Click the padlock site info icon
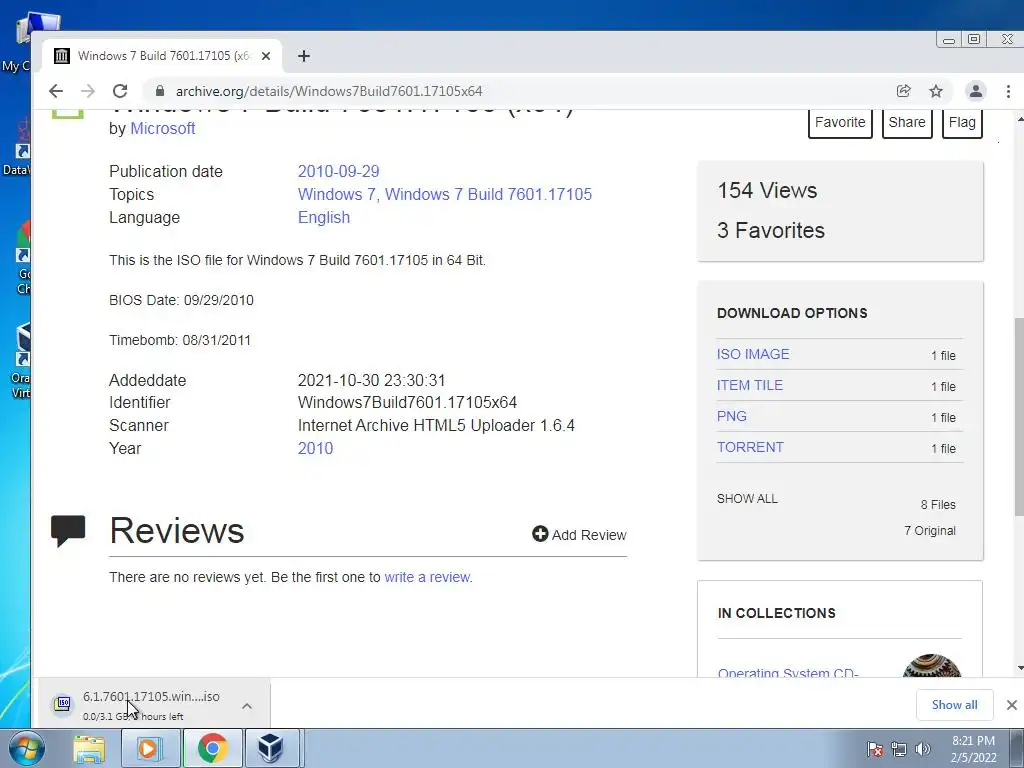Screen dimensions: 1024x768 tap(160, 91)
